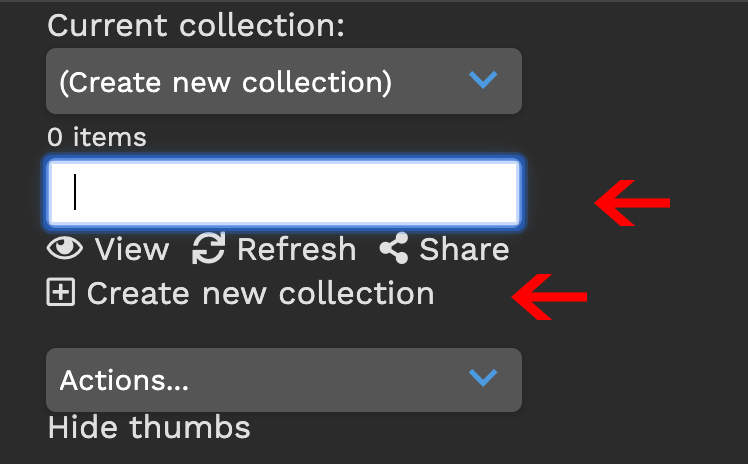The image size is (748, 464).
Task: Expand the Actions... dropdown
Action: pos(284,380)
